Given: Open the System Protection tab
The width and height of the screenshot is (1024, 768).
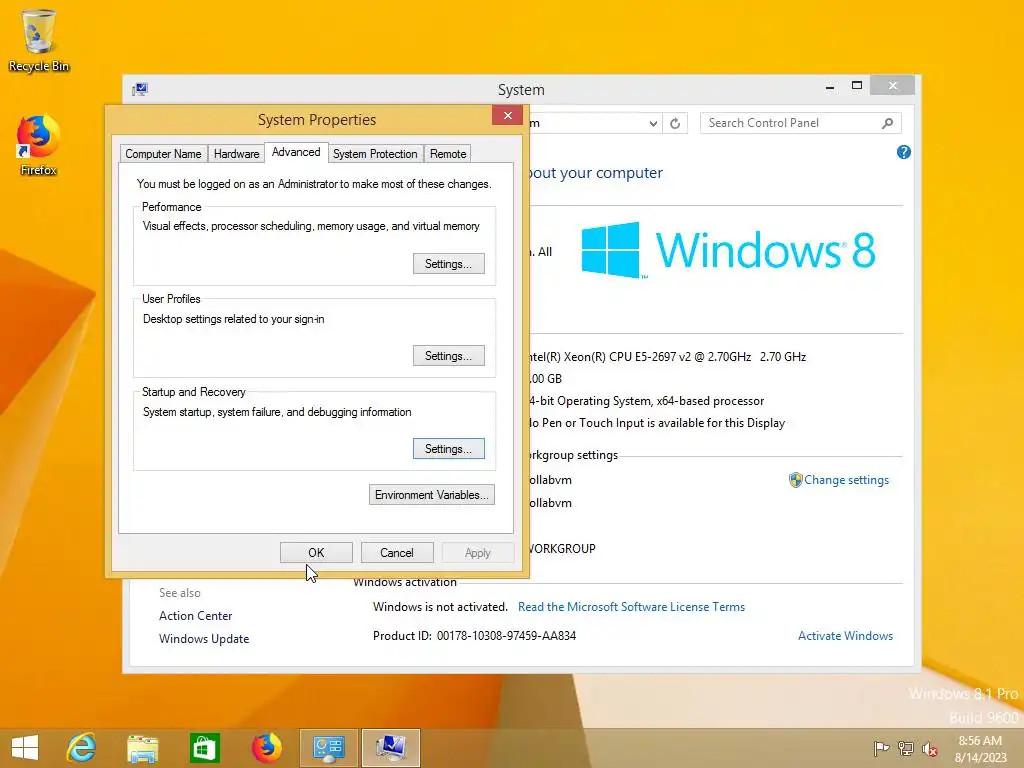Looking at the screenshot, I should pyautogui.click(x=375, y=154).
